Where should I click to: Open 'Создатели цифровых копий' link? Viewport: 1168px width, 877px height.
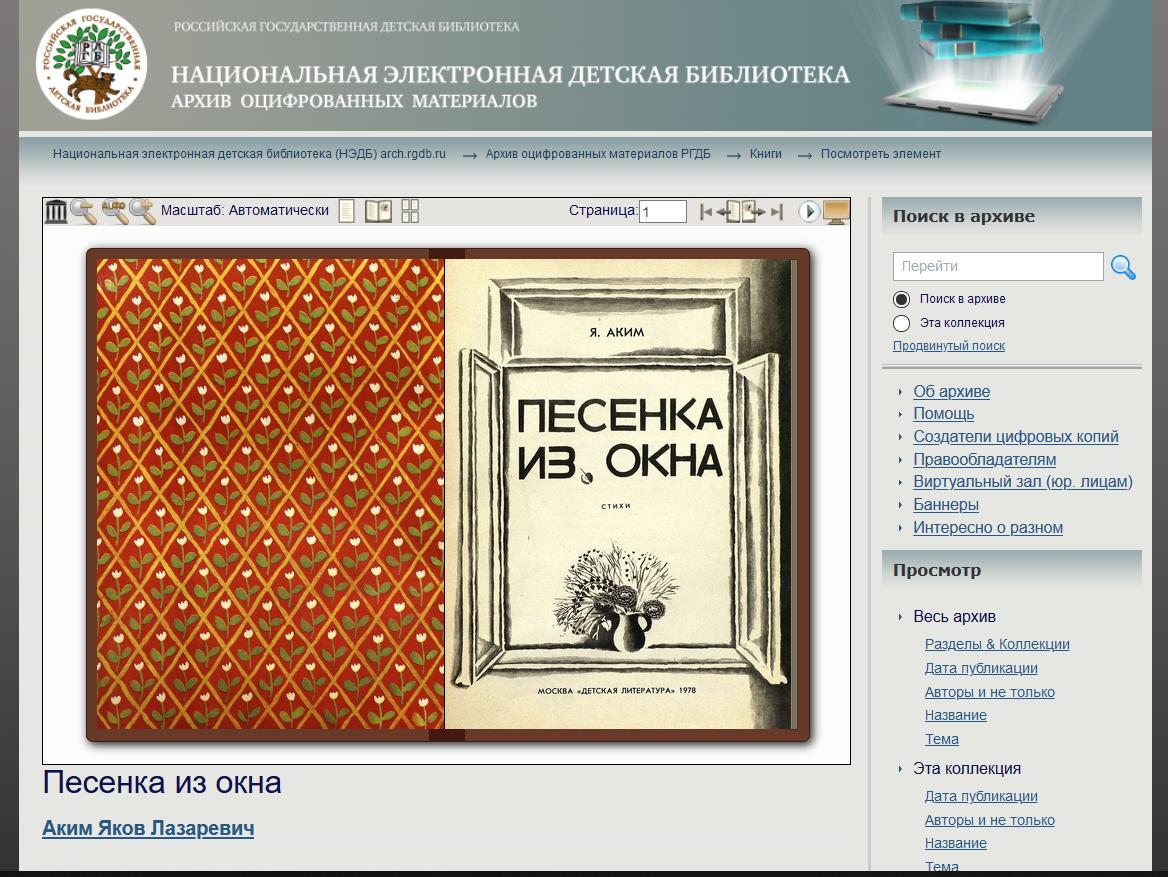click(1015, 437)
